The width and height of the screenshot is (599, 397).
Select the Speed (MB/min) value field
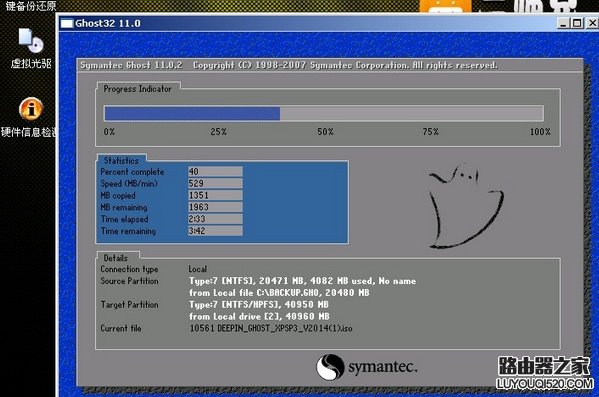(215, 183)
